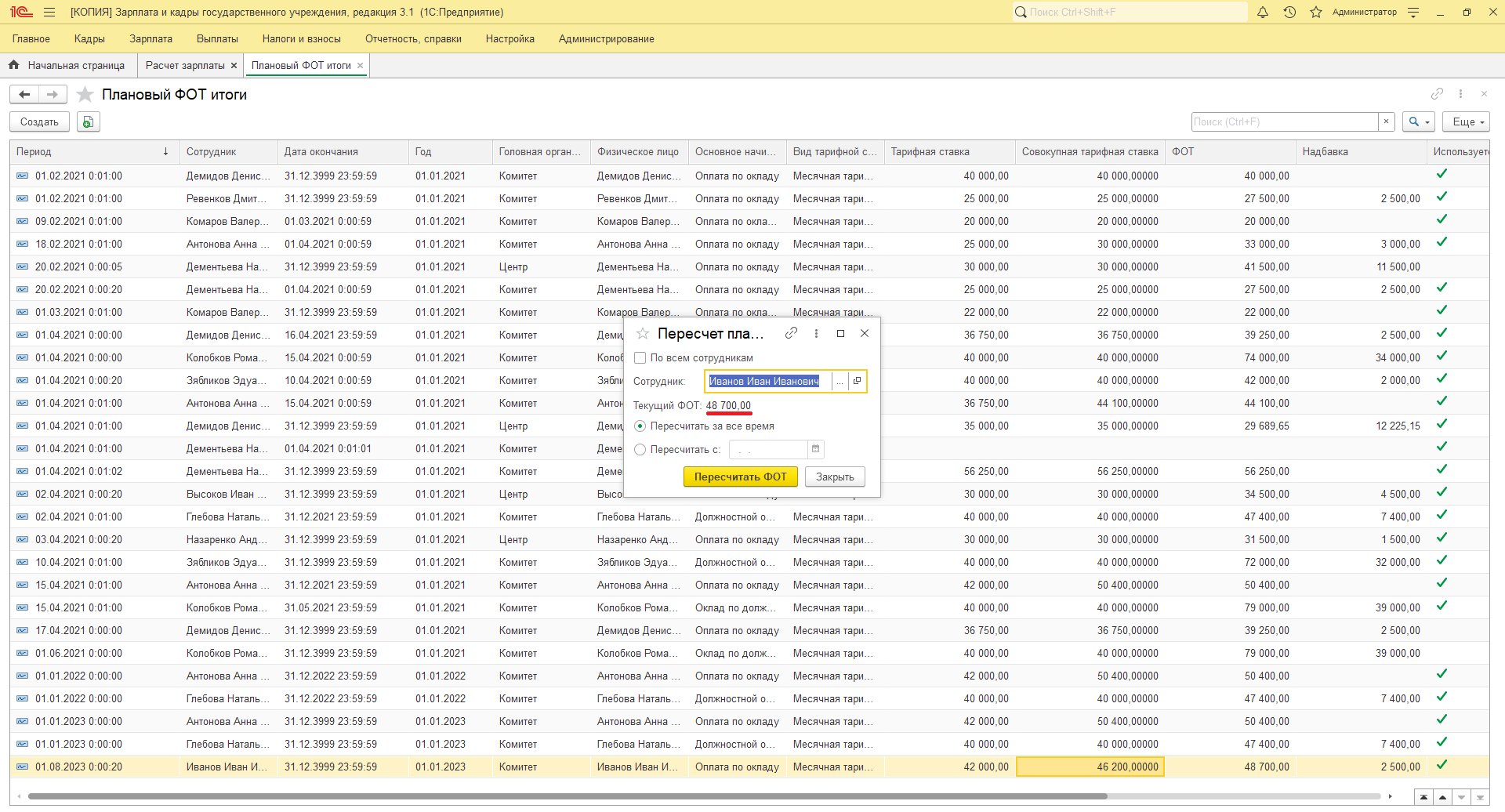Select Надбавка cell 12 225,15

click(x=1361, y=426)
